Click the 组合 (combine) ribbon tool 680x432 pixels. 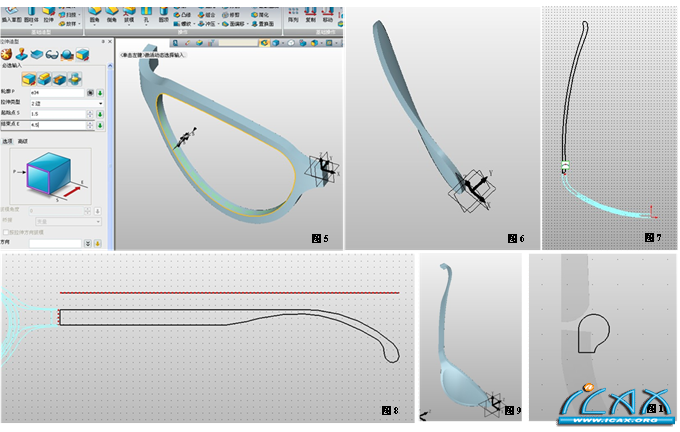206,15
